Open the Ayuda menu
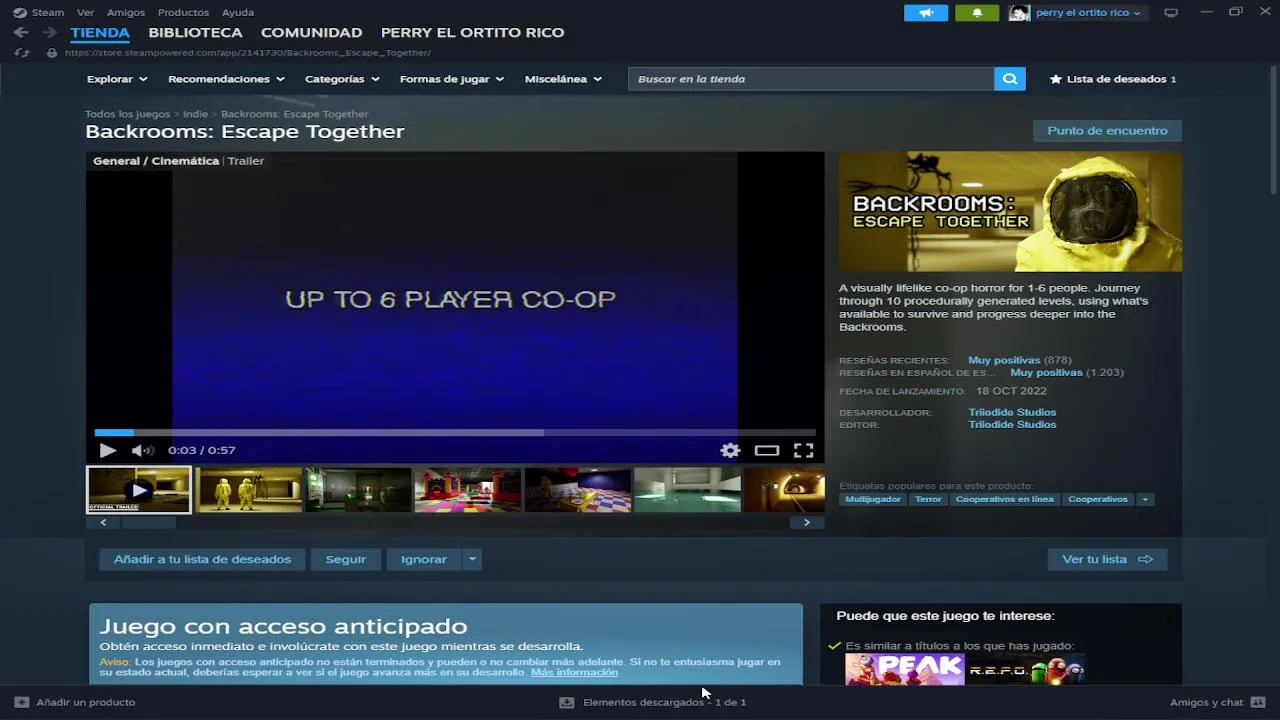This screenshot has height=720, width=1280. pyautogui.click(x=238, y=13)
